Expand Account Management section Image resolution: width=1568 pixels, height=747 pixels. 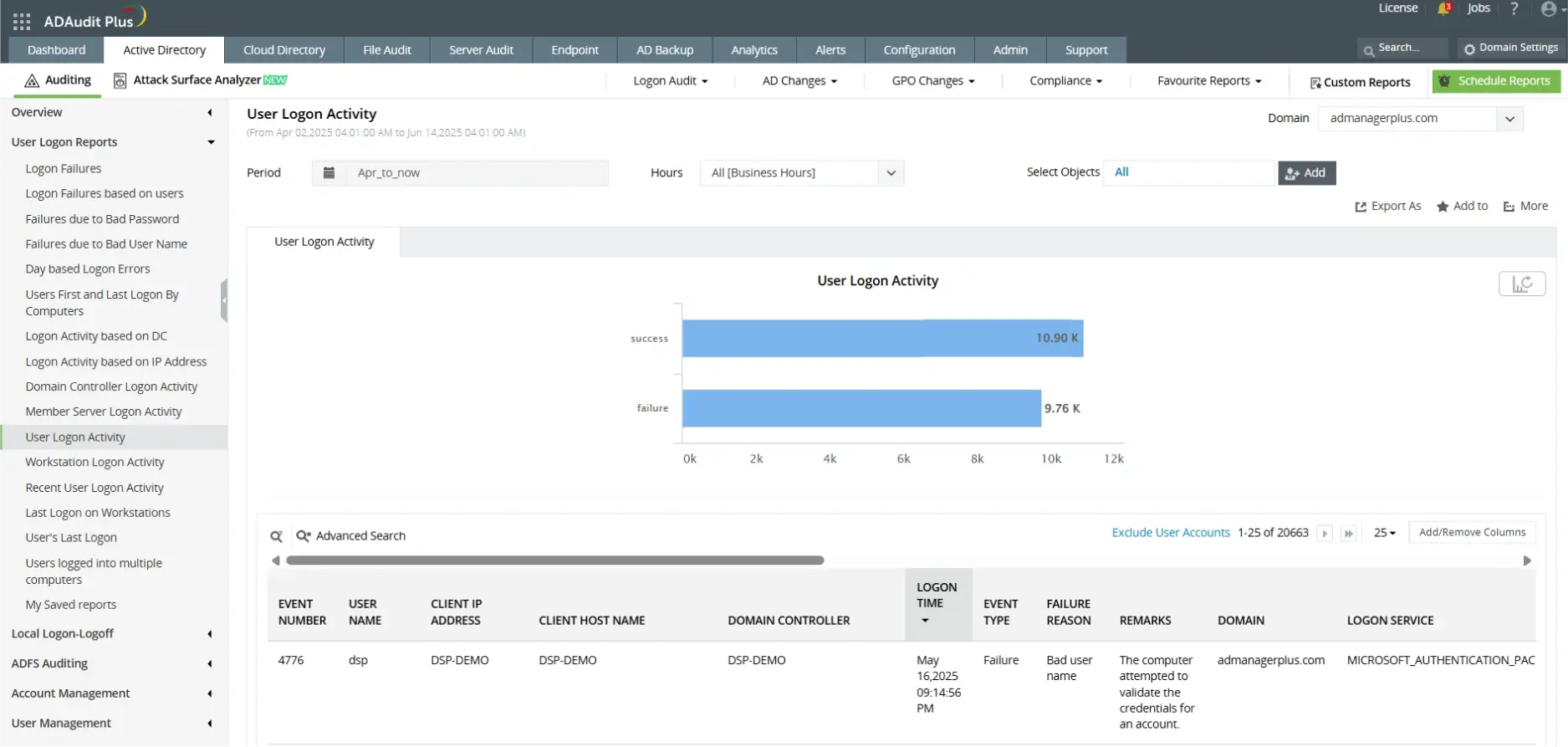coord(210,693)
